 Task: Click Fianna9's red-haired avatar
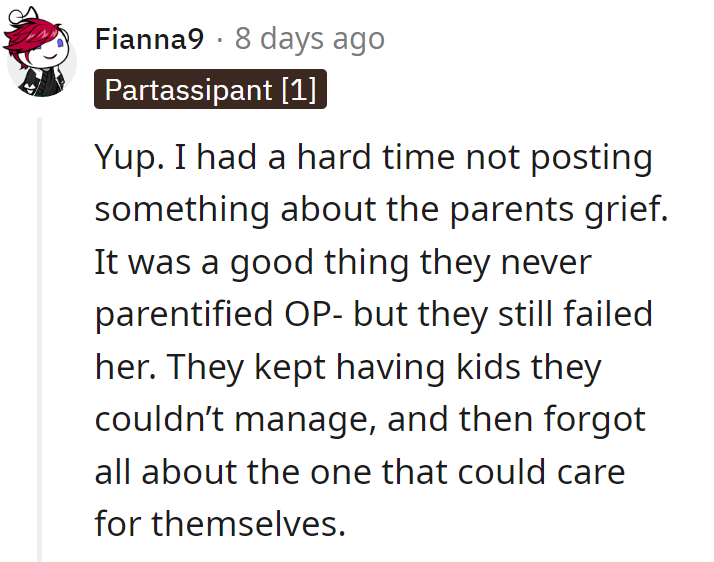40,53
